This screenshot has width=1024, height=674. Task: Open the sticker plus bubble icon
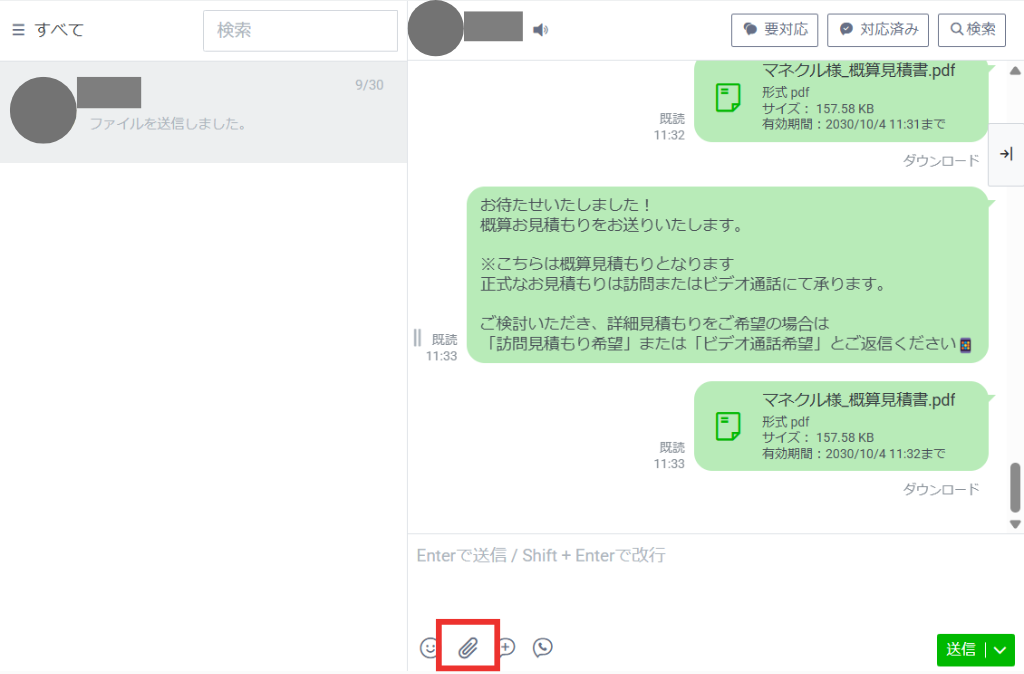[505, 647]
